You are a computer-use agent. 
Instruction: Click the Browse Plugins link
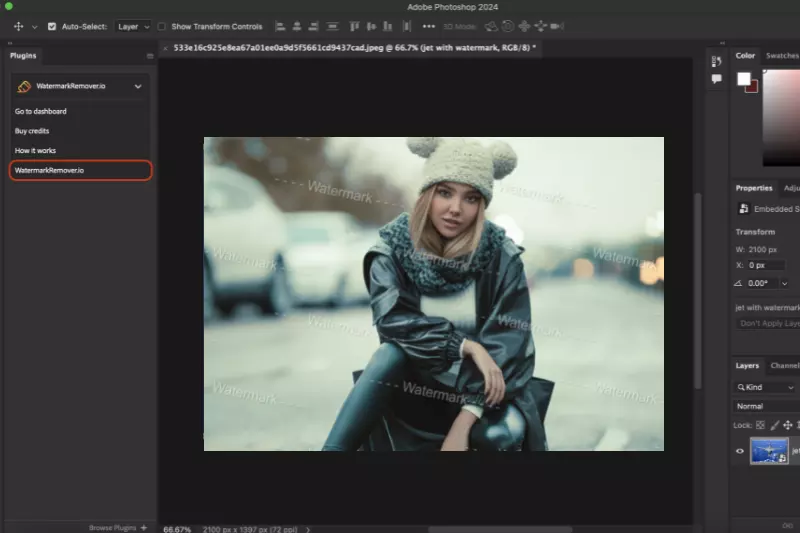[x=112, y=528]
